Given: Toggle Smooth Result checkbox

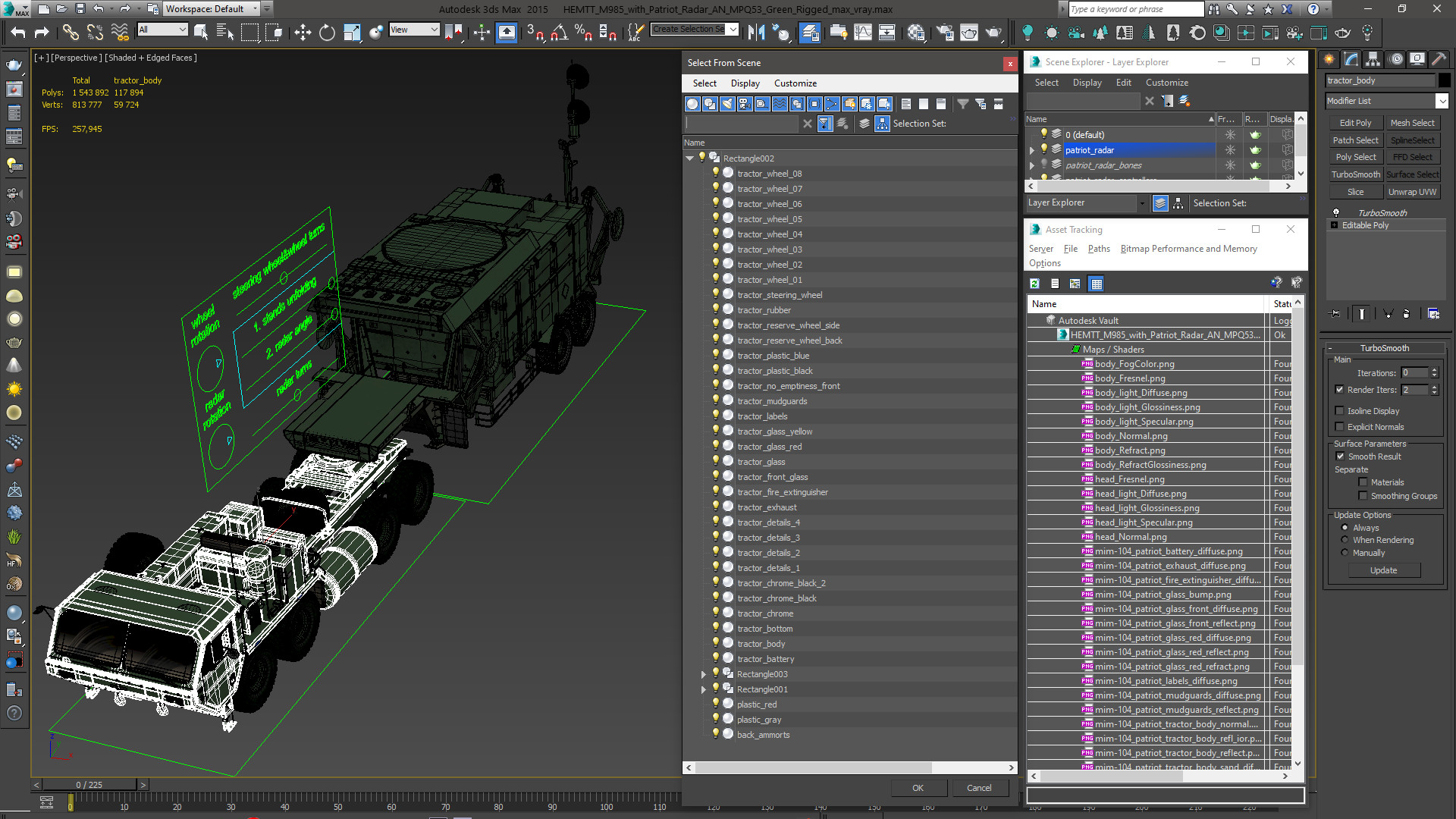Looking at the screenshot, I should (x=1339, y=457).
